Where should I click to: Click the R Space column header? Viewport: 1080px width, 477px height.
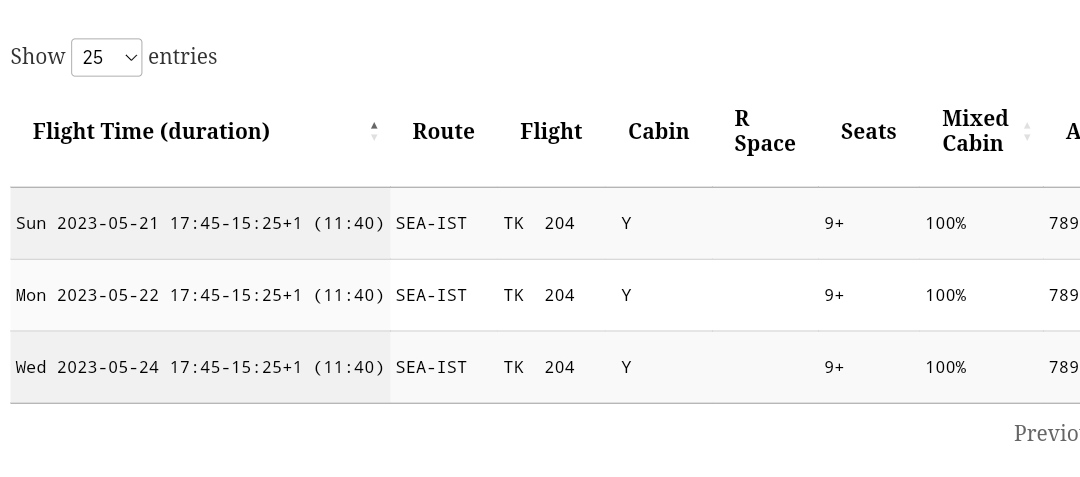764,131
